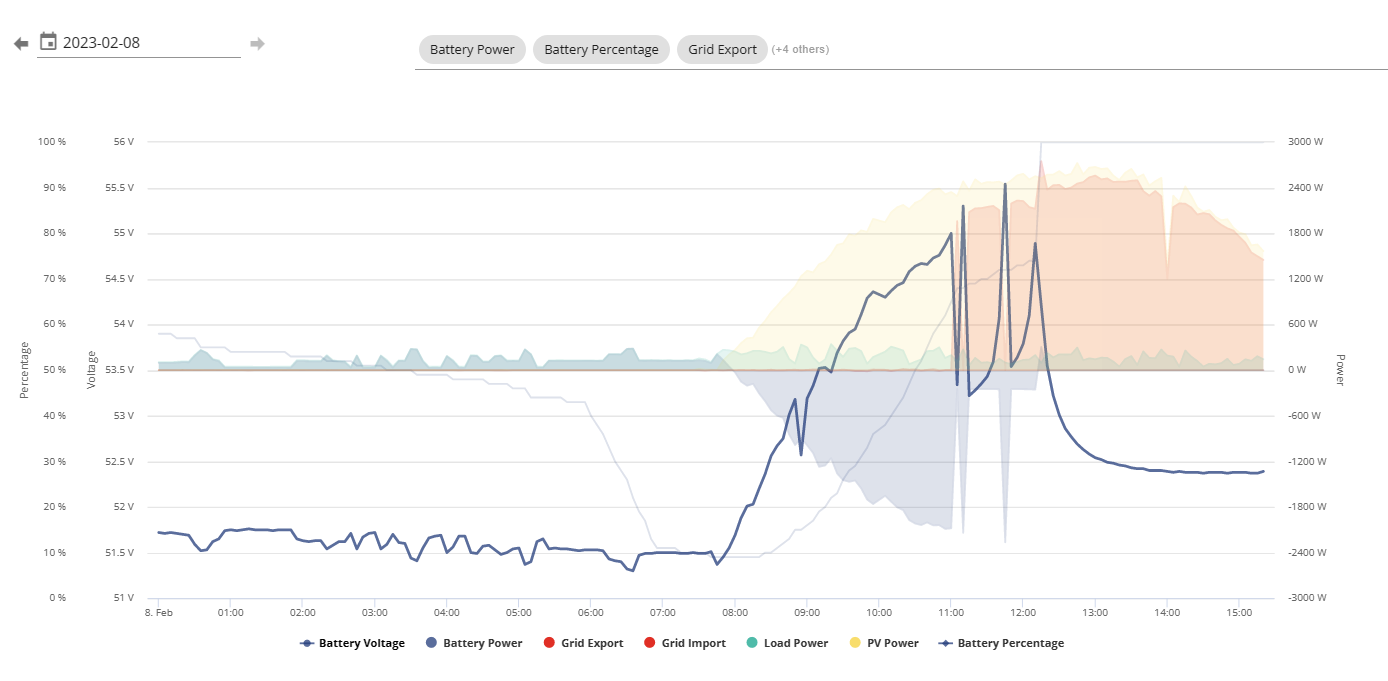Click the 51 V voltage axis label
The image size is (1388, 681).
124,598
